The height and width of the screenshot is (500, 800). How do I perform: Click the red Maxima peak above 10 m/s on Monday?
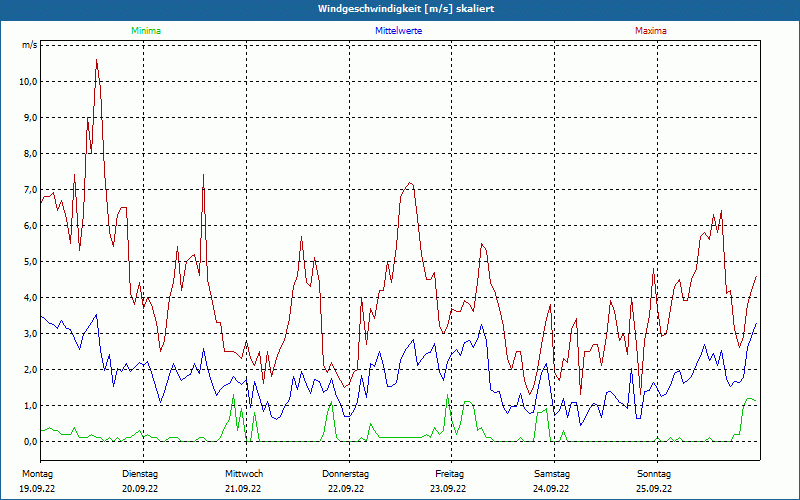(x=96, y=61)
